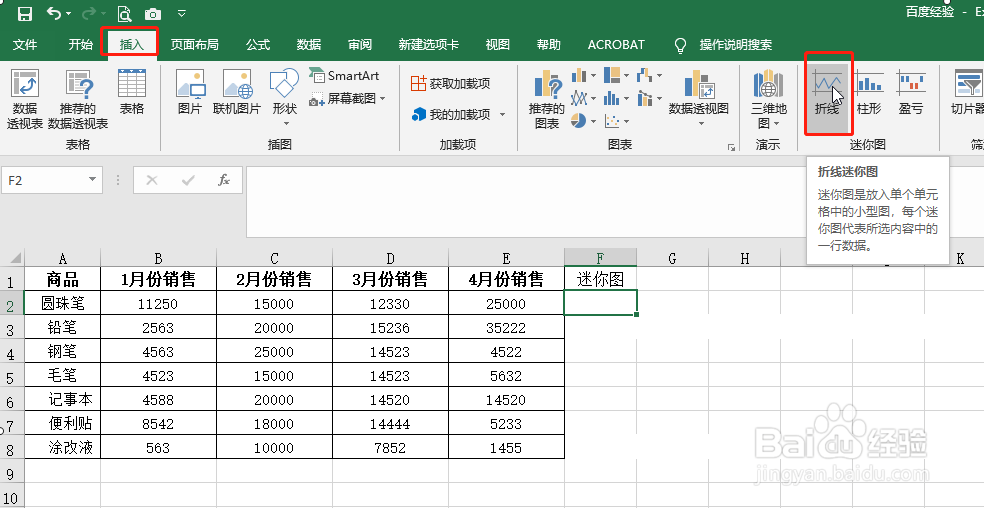
Task: Expand the 我的加载项 dropdown arrow
Action: pos(502,114)
